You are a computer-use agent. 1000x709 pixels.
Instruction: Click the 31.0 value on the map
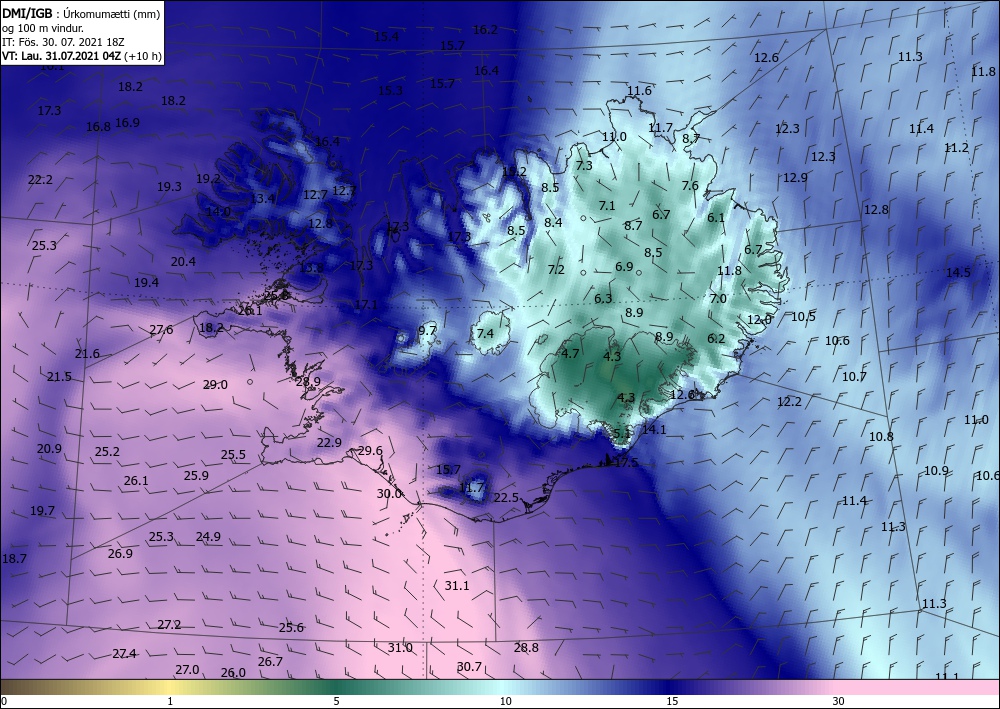pyautogui.click(x=400, y=648)
